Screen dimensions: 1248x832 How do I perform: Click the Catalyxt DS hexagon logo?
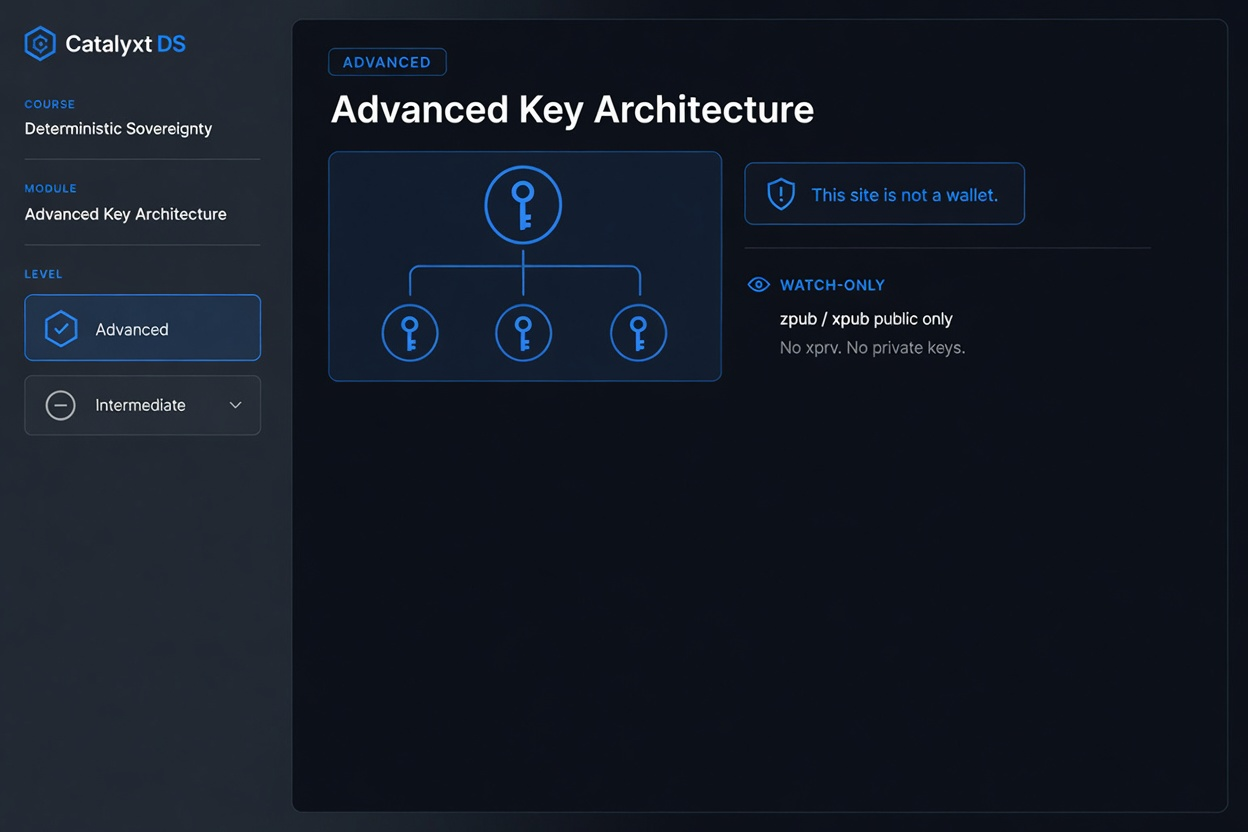click(40, 44)
